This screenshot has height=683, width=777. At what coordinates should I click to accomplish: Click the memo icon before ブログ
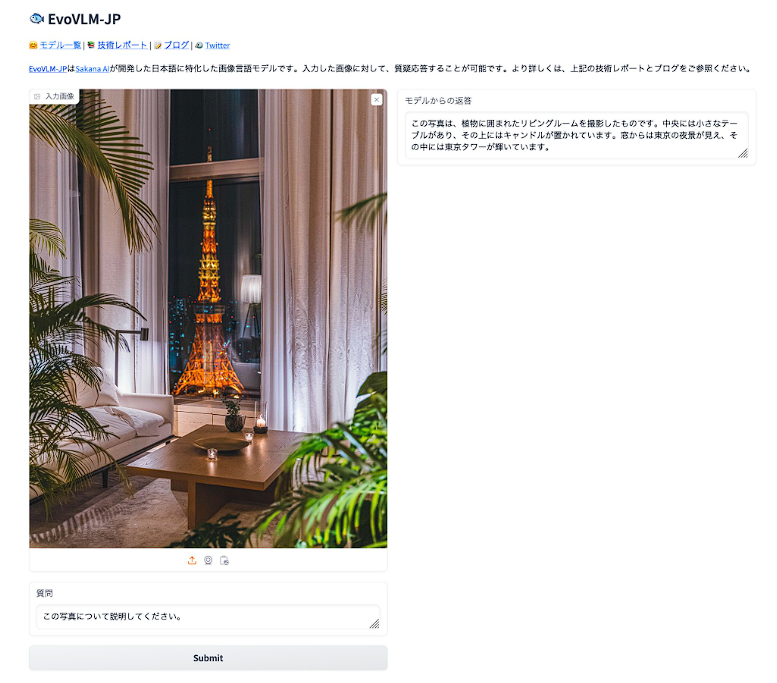[x=158, y=45]
